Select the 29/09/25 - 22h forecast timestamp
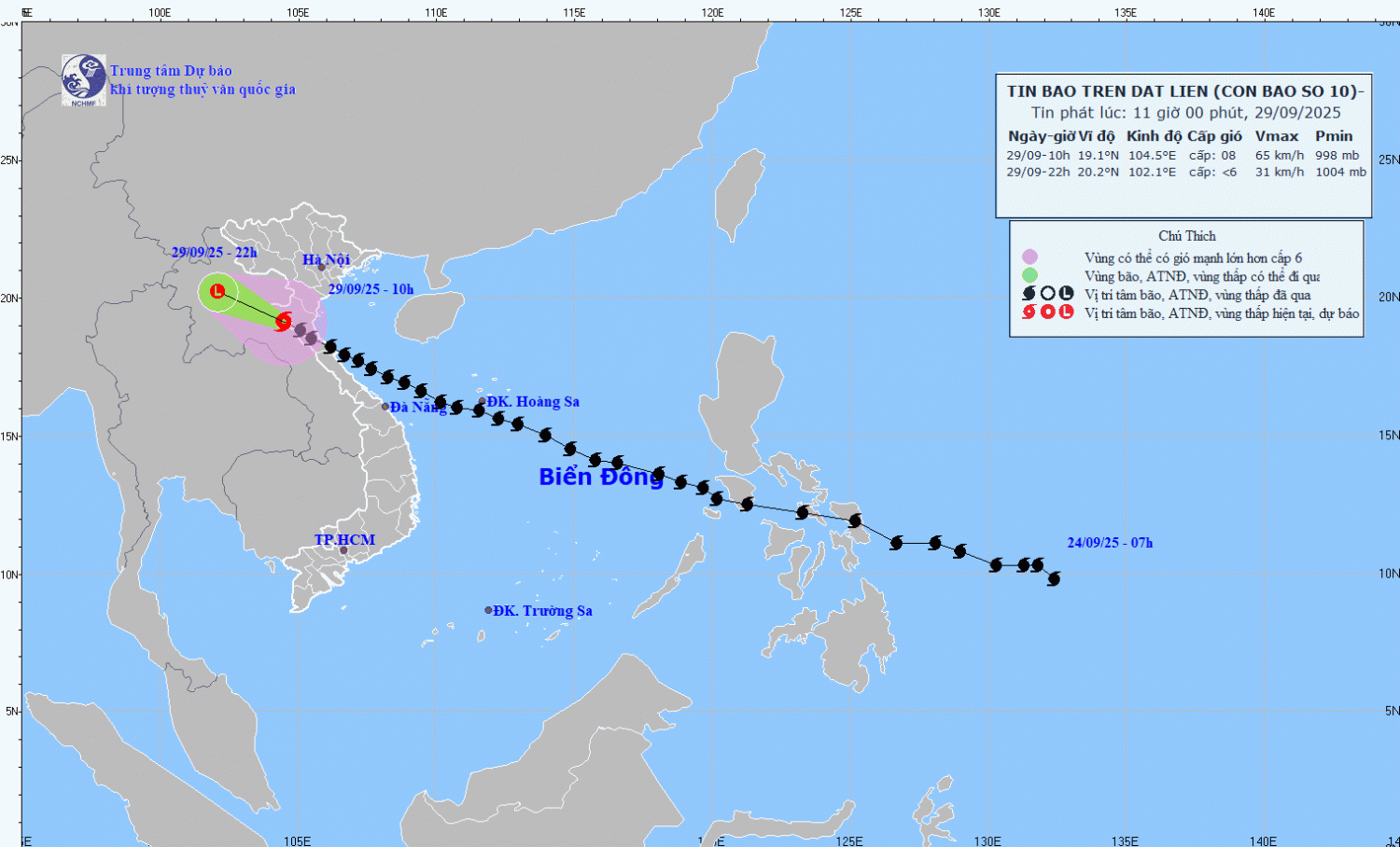This screenshot has width=1400, height=847. coord(214,253)
